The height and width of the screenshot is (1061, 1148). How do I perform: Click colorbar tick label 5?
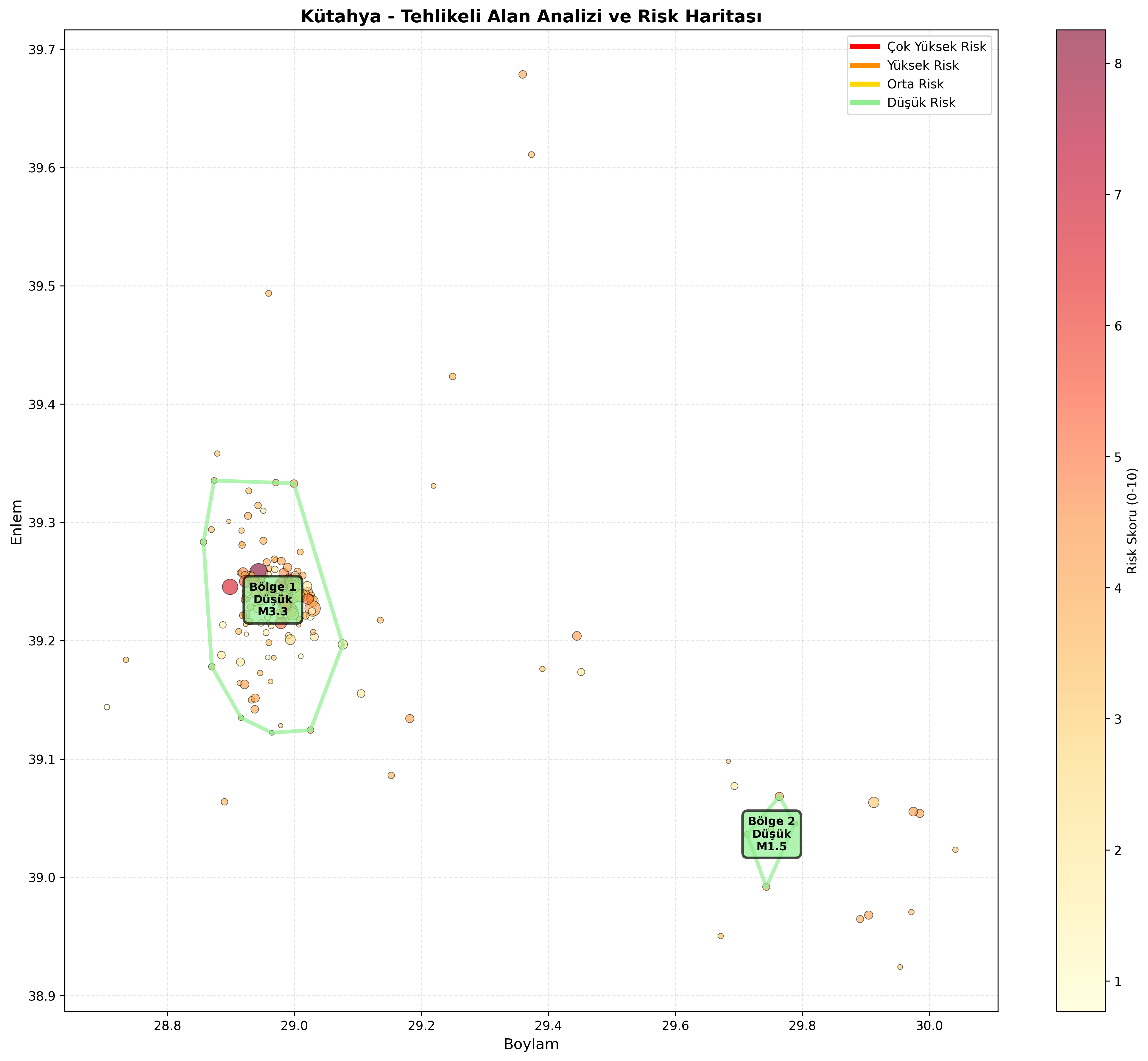click(1118, 457)
